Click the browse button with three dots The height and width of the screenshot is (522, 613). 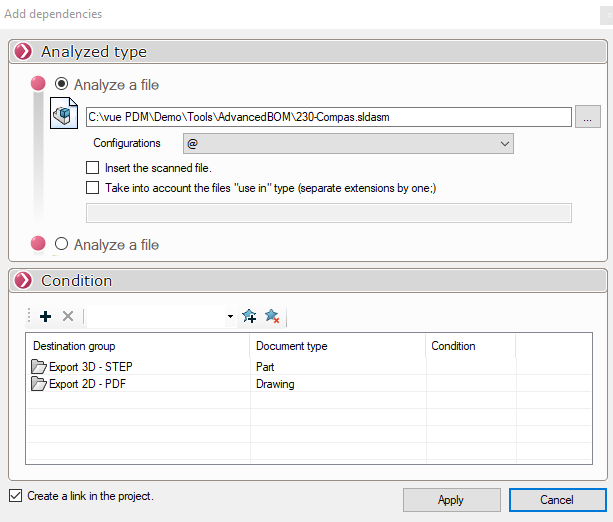pyautogui.click(x=588, y=117)
